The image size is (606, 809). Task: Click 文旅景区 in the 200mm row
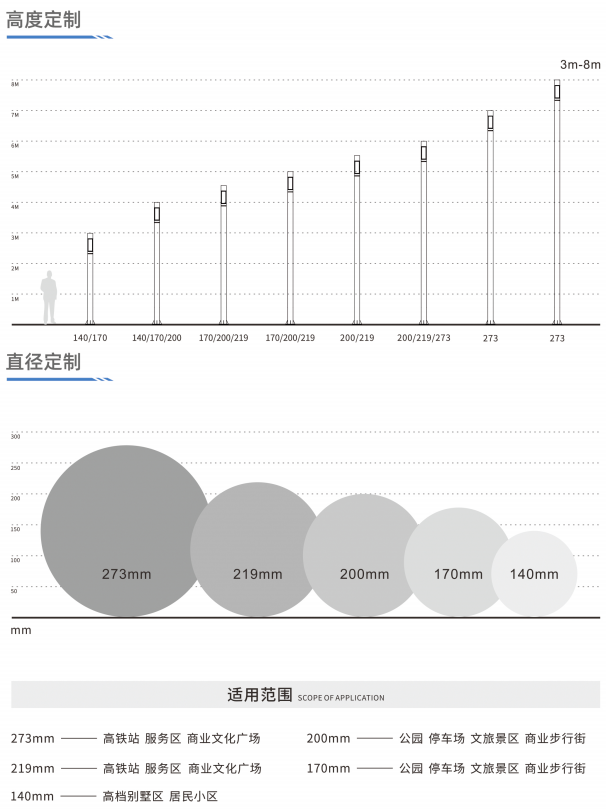495,739
